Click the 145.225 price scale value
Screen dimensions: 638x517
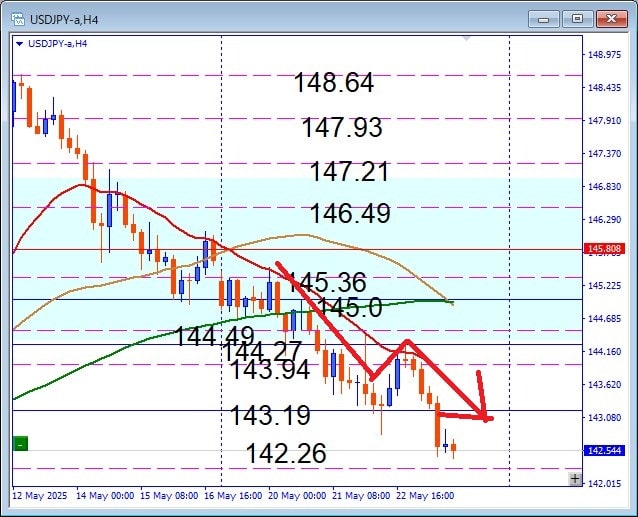tap(605, 286)
